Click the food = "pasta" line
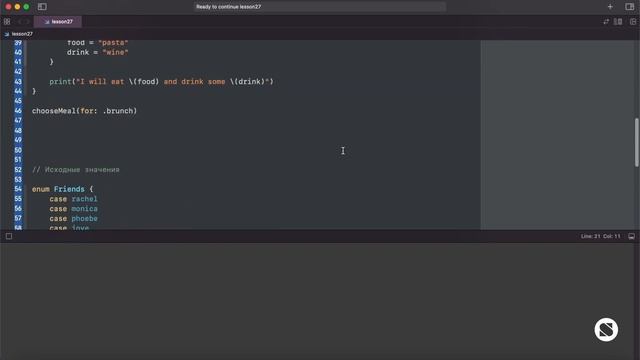640x360 pixels. (x=98, y=43)
